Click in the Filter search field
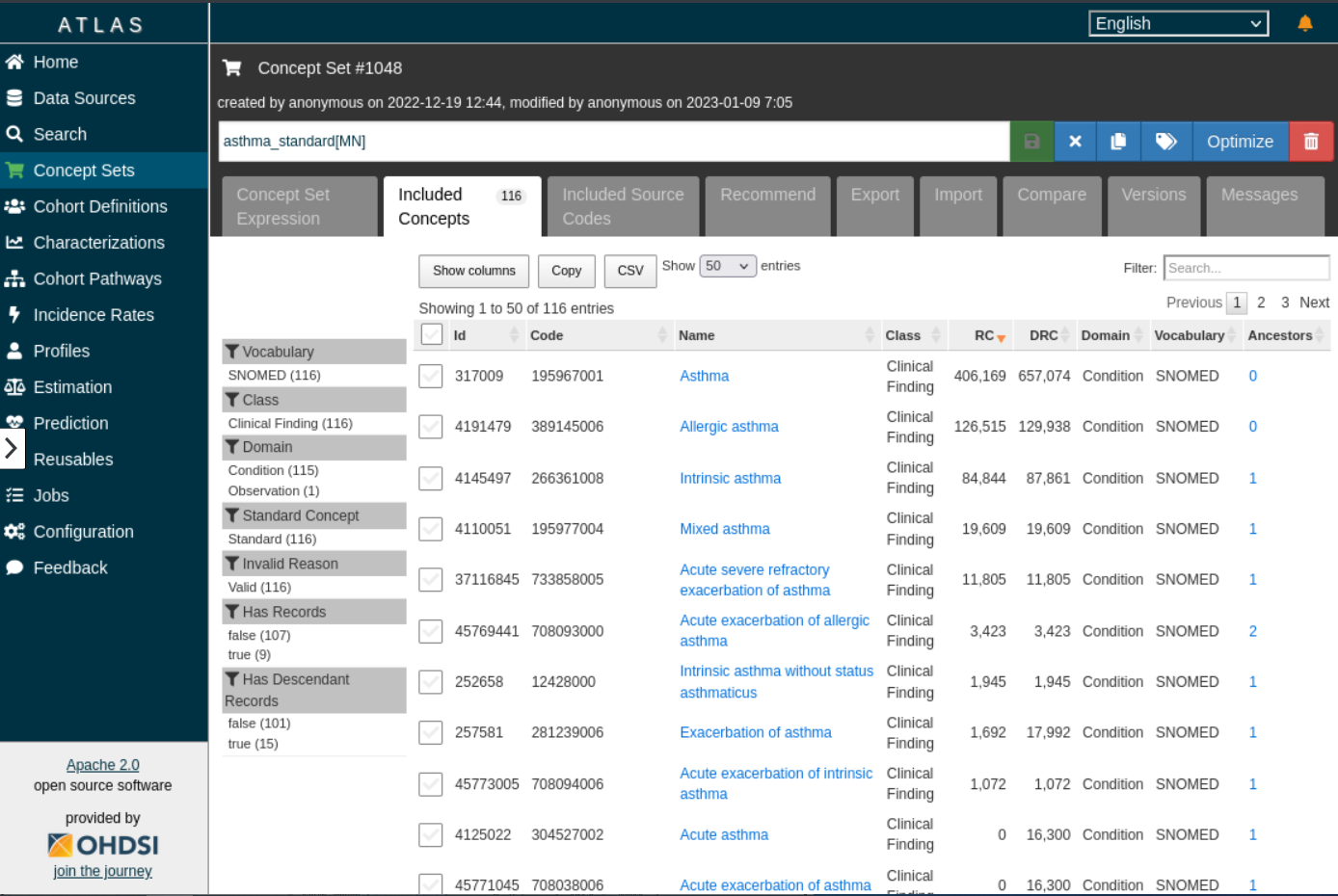Screen dimensions: 1338x896 click(1245, 268)
